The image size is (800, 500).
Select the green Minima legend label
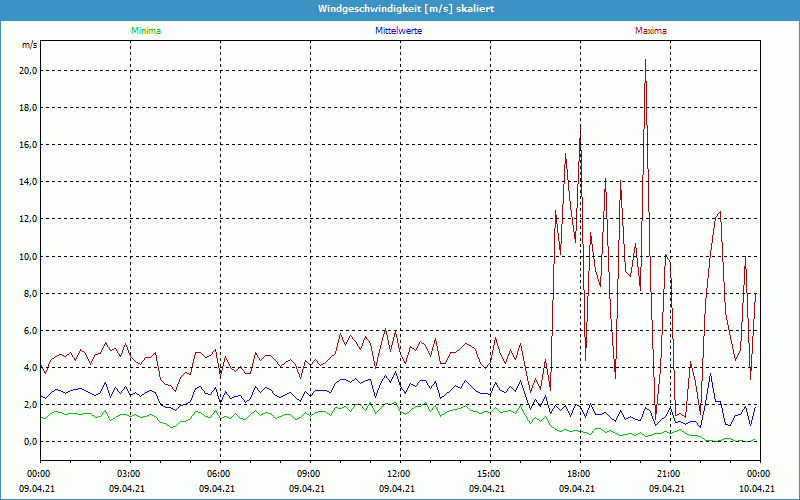pos(146,31)
